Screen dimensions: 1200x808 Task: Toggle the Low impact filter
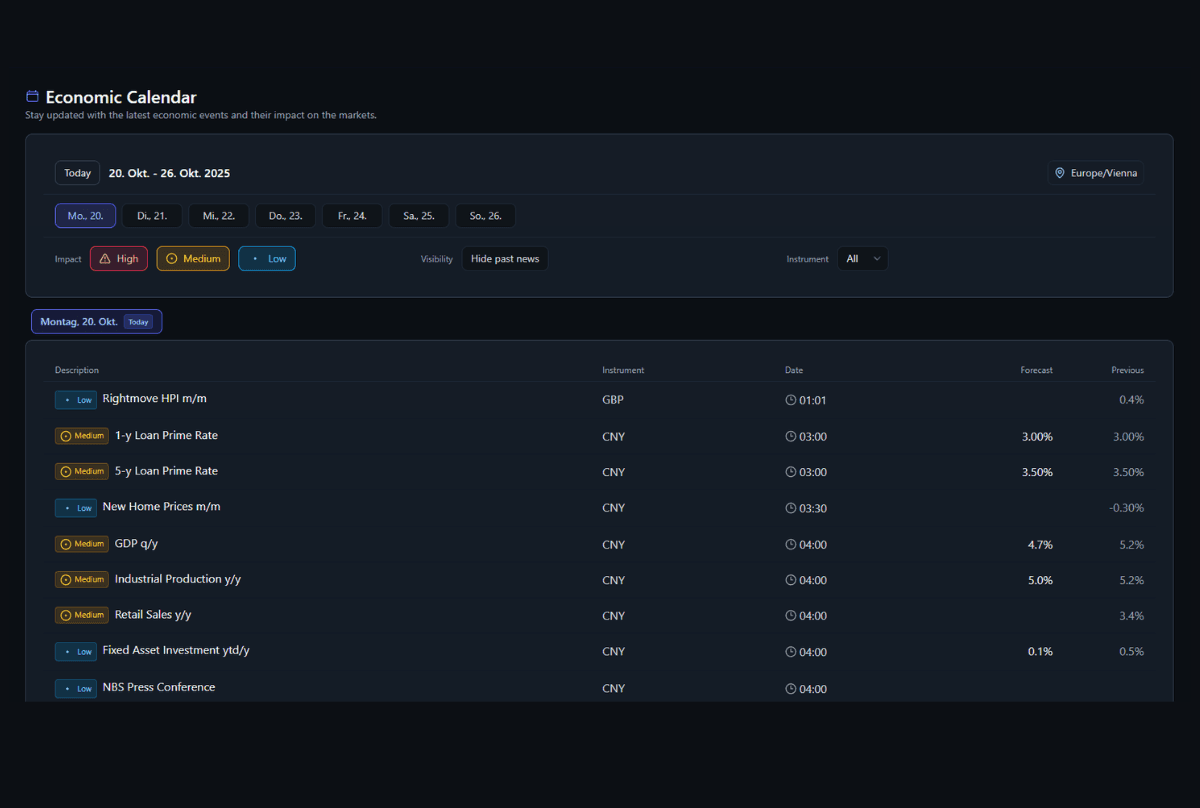tap(267, 259)
